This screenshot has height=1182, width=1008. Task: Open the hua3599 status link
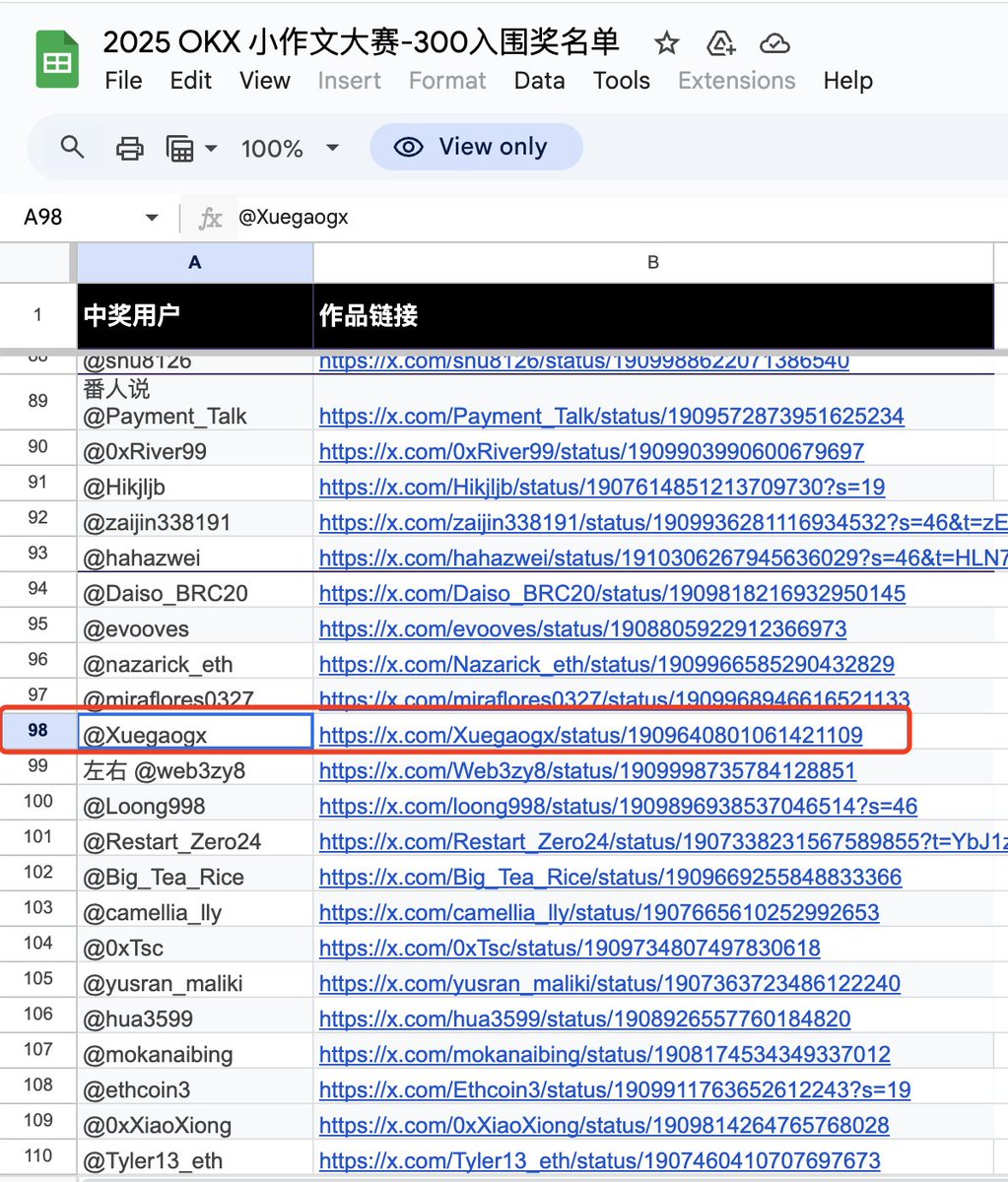tap(585, 1018)
